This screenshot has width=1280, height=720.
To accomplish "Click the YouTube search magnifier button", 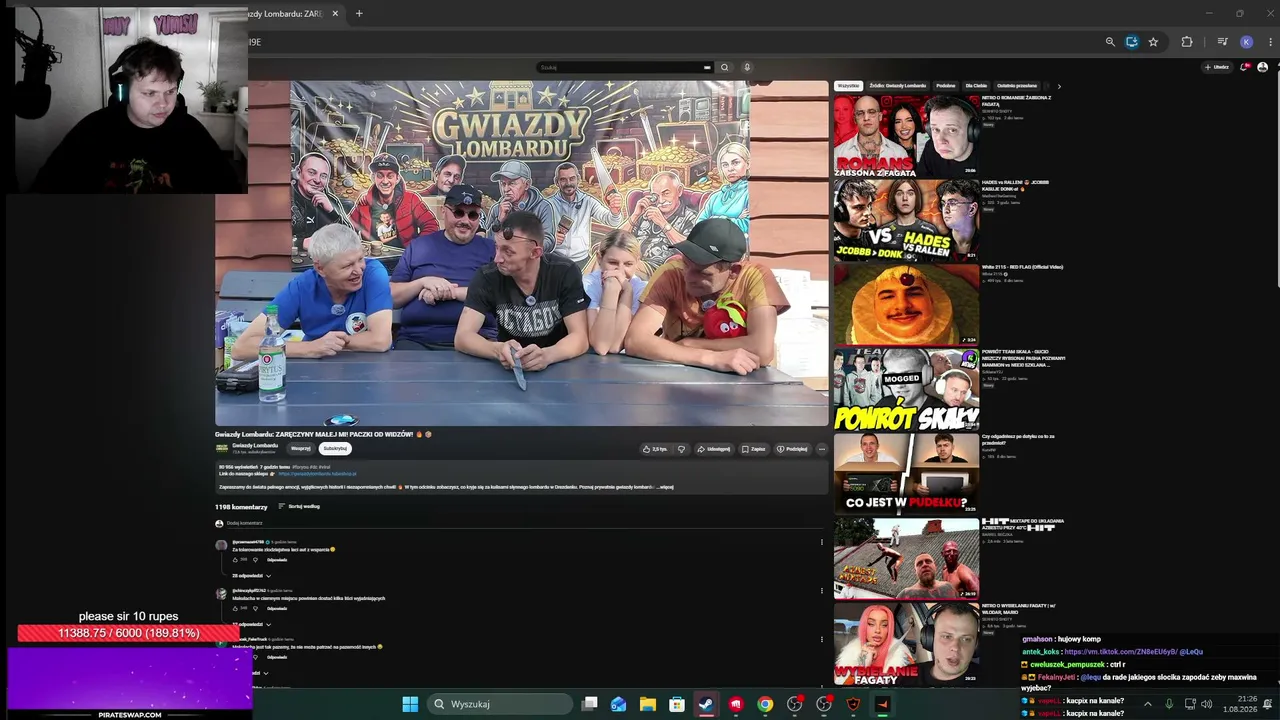I will [x=724, y=67].
